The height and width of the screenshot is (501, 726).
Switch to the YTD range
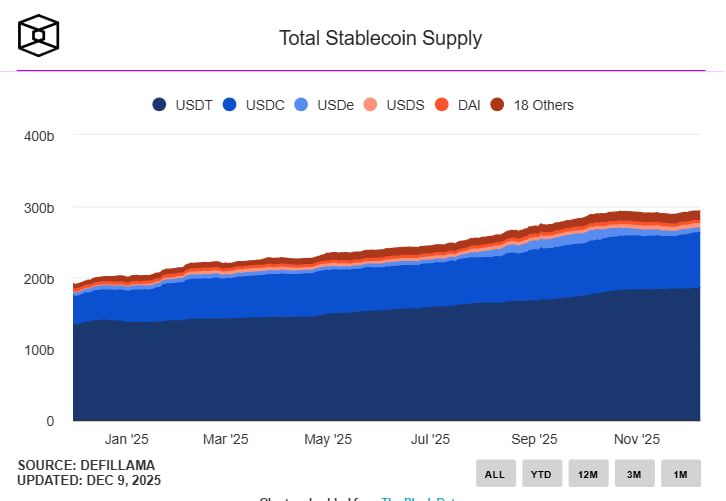pyautogui.click(x=541, y=473)
